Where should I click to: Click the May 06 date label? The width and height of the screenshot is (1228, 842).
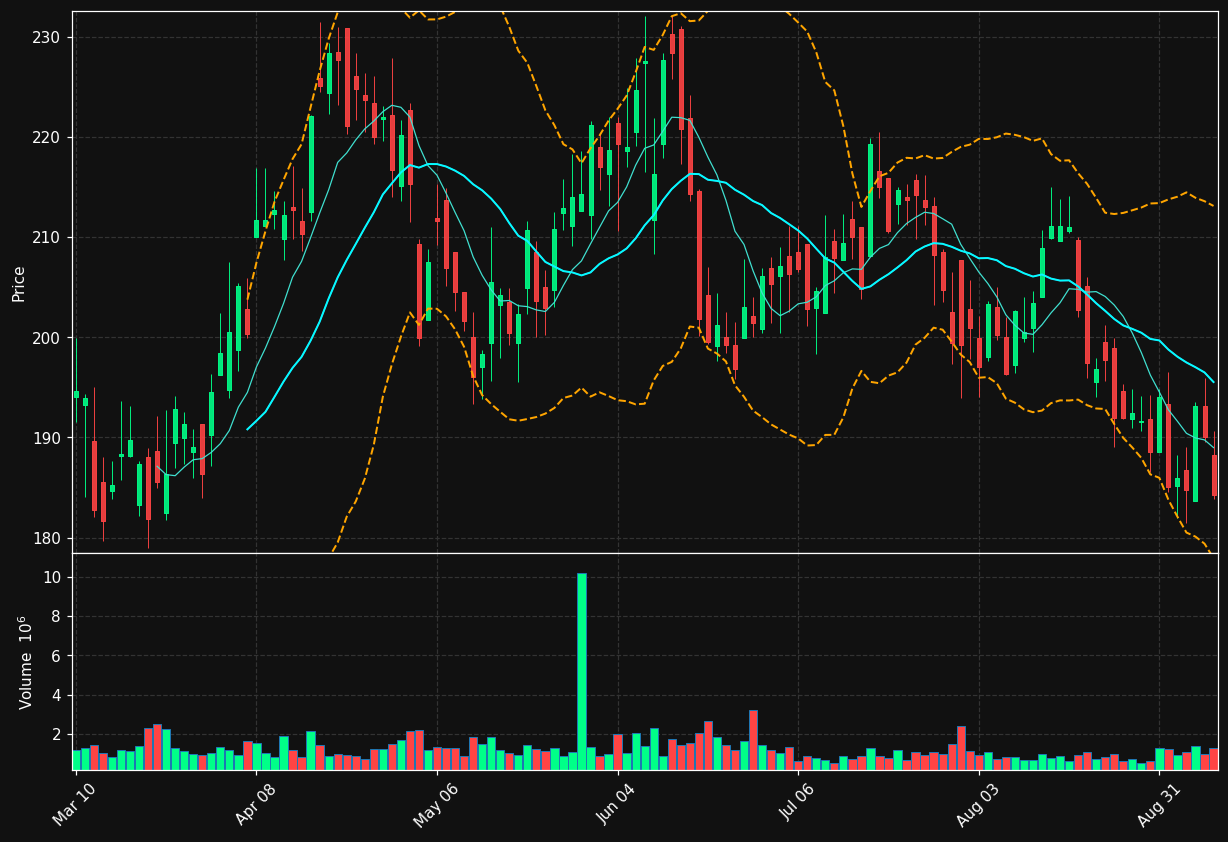(x=435, y=805)
